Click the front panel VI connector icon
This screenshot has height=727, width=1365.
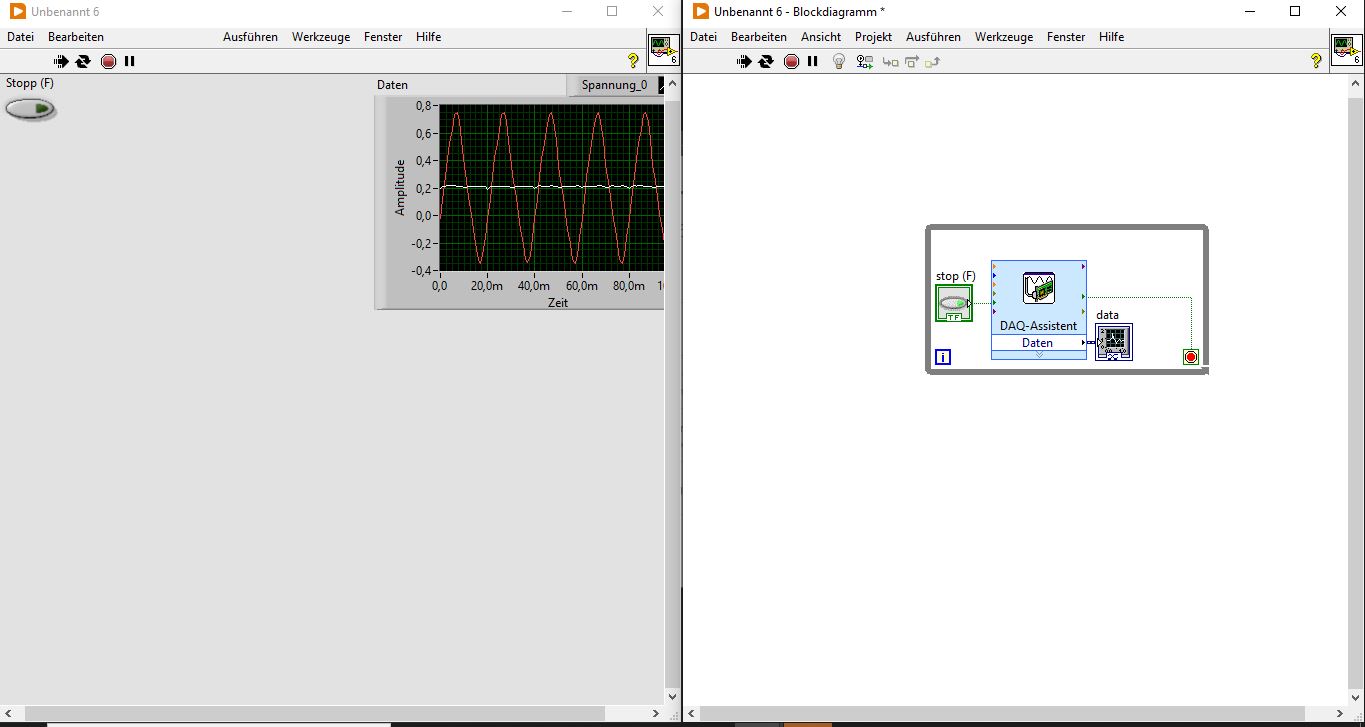pos(663,48)
